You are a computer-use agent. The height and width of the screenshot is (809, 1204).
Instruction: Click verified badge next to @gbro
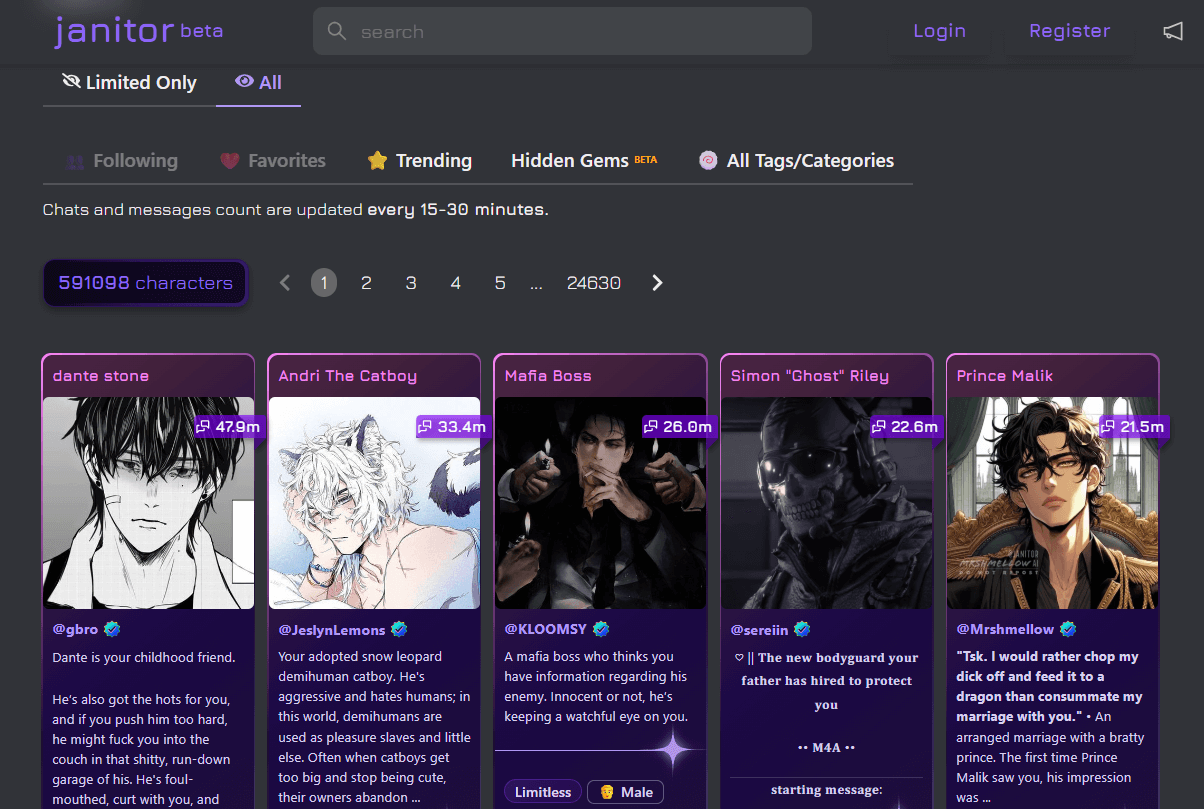click(112, 629)
